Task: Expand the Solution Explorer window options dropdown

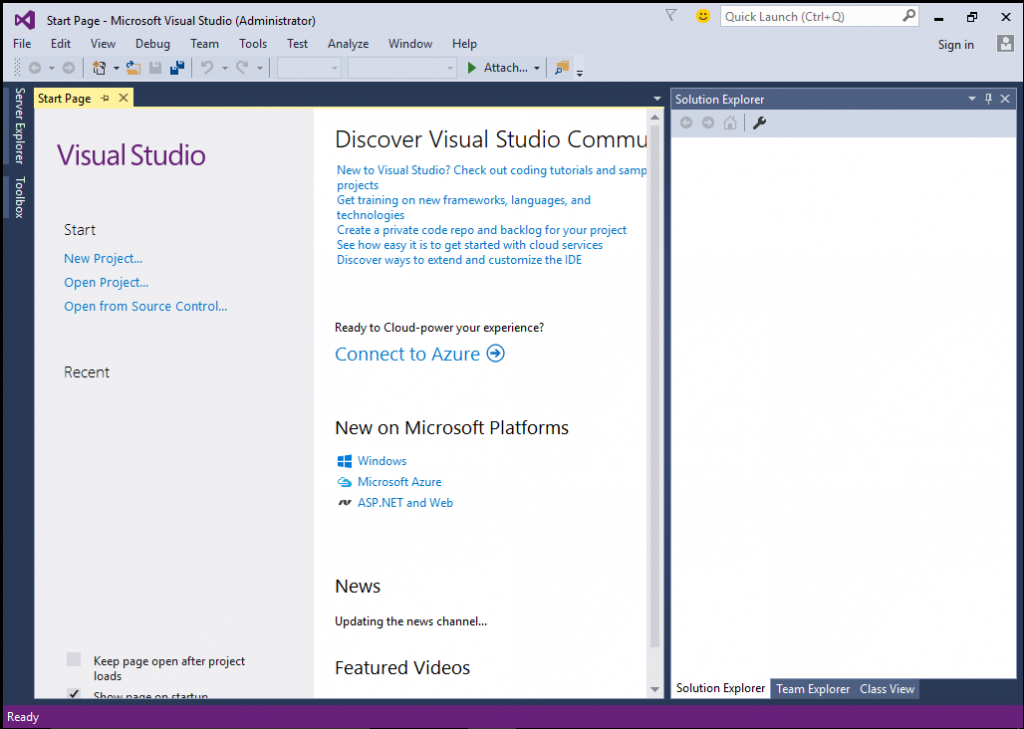Action: [972, 99]
